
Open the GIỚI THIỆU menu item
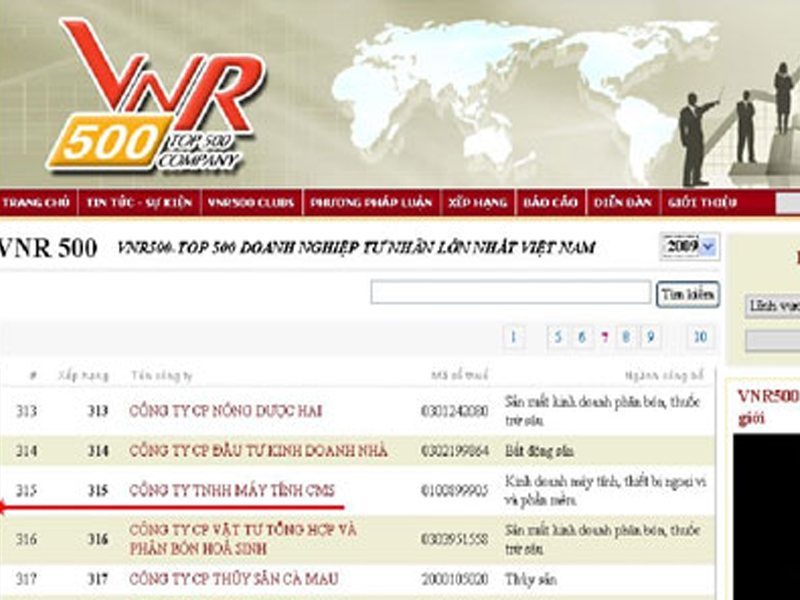tap(703, 203)
